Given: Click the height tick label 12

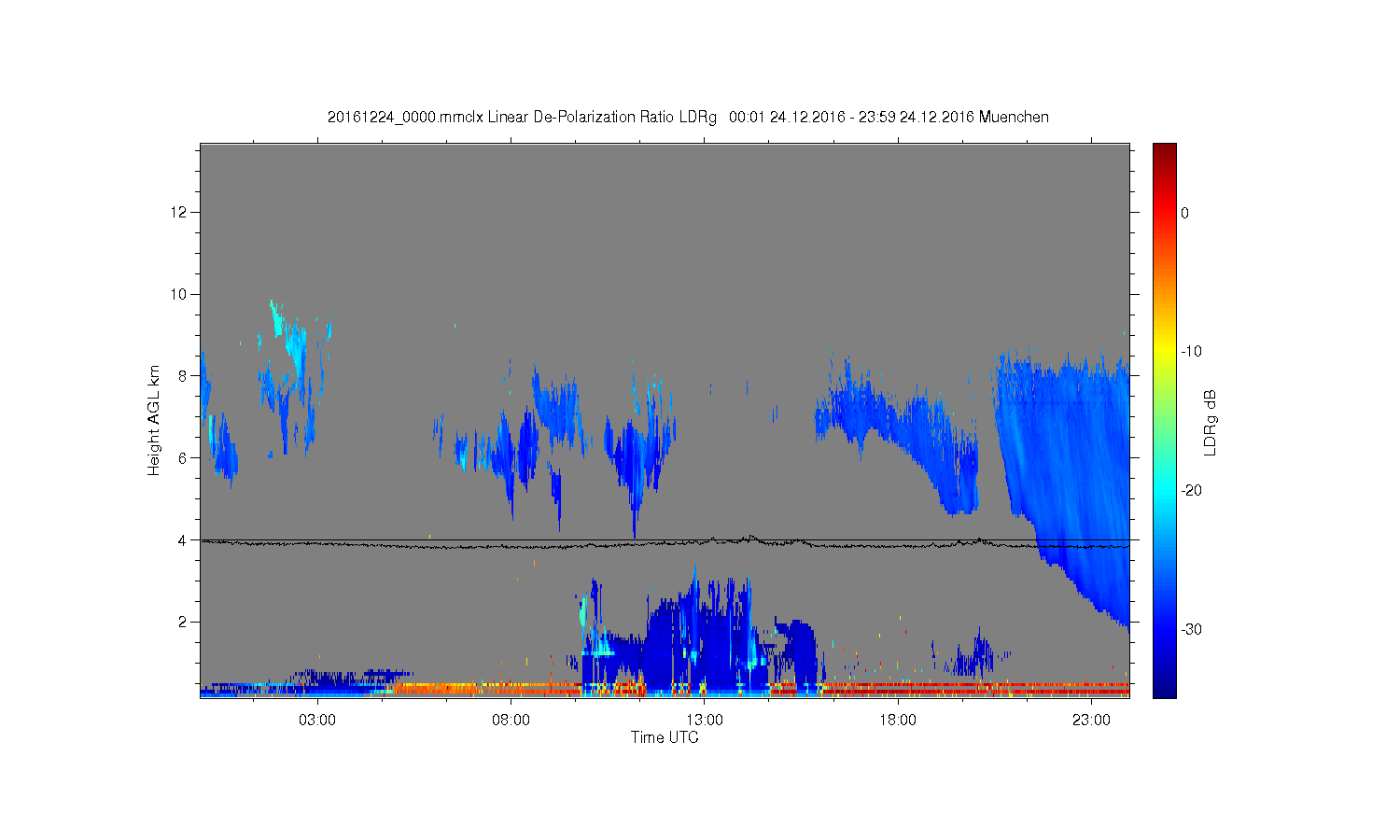Looking at the screenshot, I should (178, 212).
